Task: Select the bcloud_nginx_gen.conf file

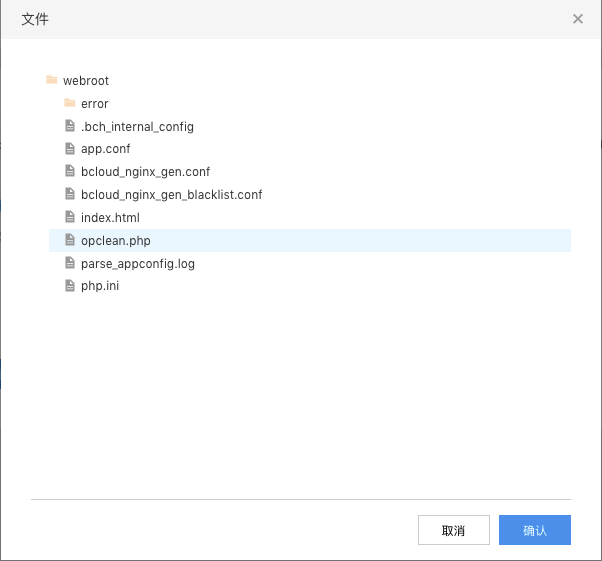Action: click(146, 172)
